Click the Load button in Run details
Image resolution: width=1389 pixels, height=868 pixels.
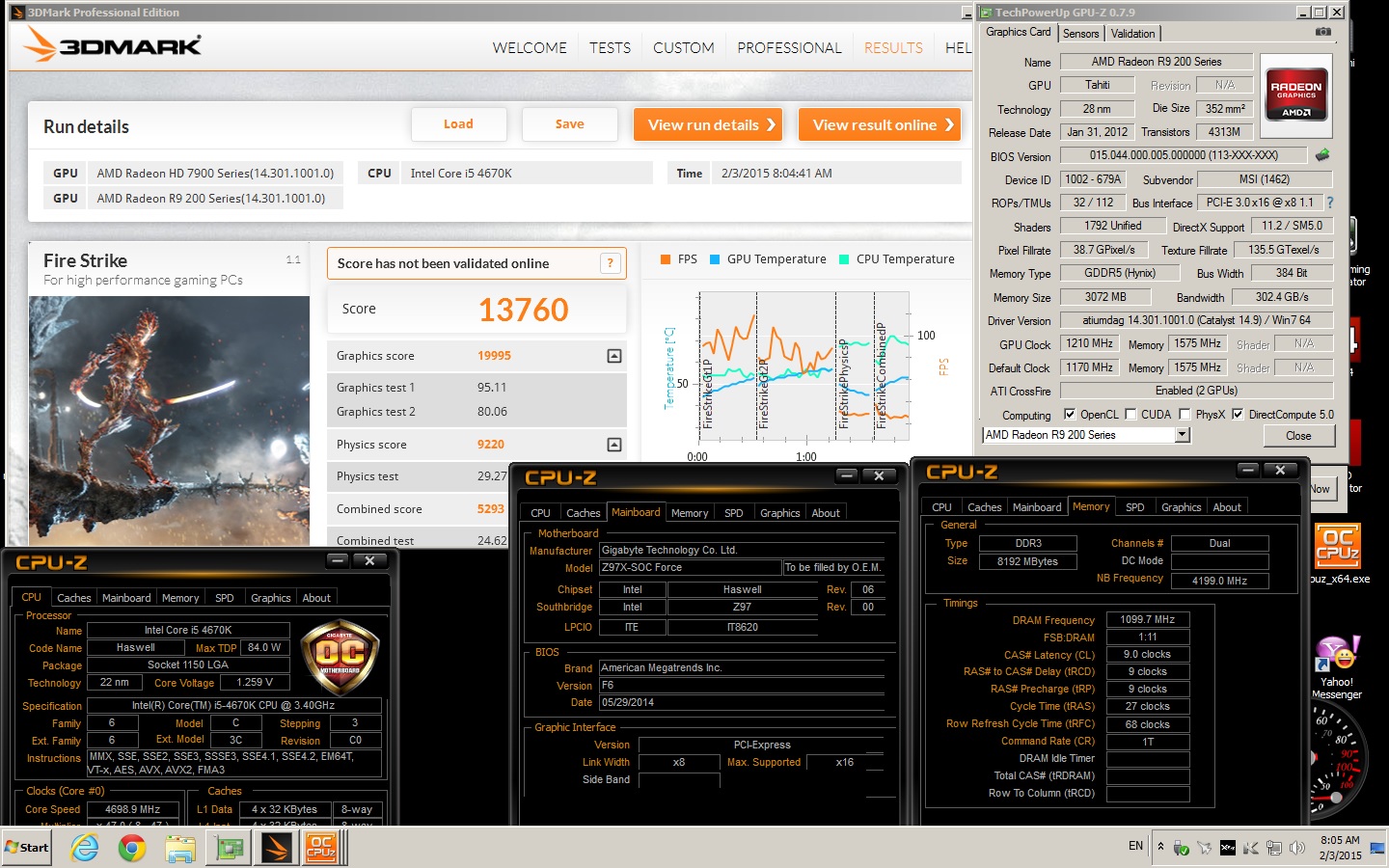[x=458, y=124]
